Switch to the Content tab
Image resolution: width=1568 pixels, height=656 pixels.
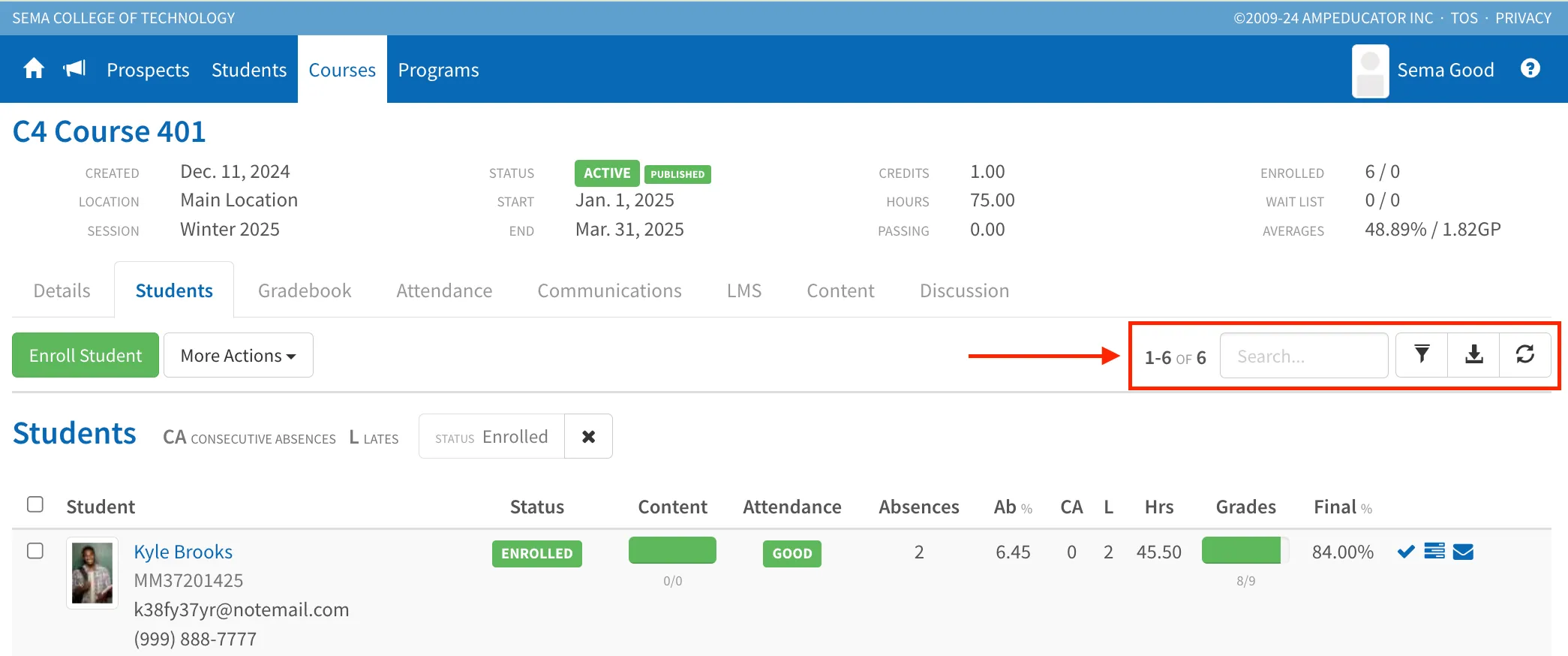[x=840, y=290]
